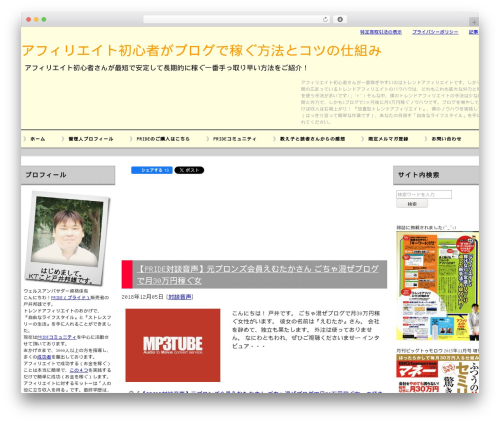
Task: Open the PRIDEコミュニティ menu item
Action: pos(235,139)
